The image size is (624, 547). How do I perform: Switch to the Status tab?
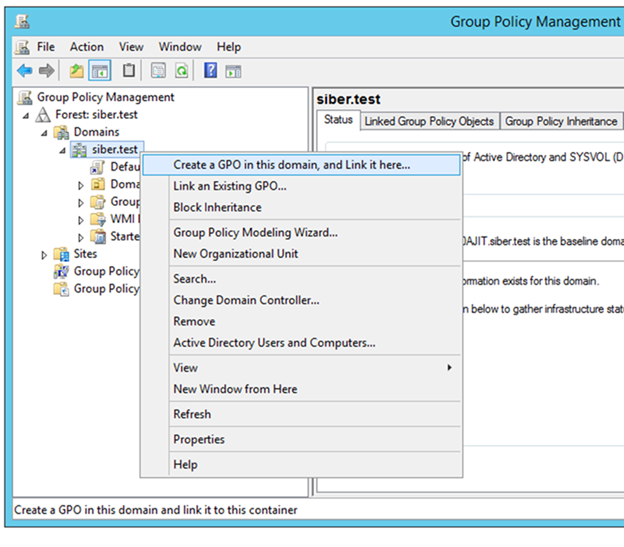[338, 120]
